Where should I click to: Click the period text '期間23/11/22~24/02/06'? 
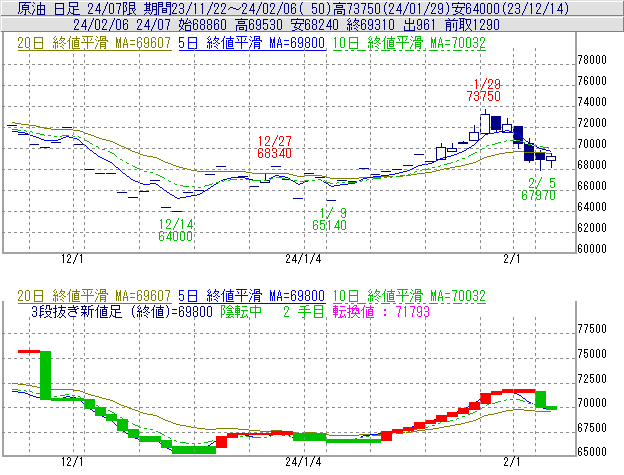click(x=220, y=8)
